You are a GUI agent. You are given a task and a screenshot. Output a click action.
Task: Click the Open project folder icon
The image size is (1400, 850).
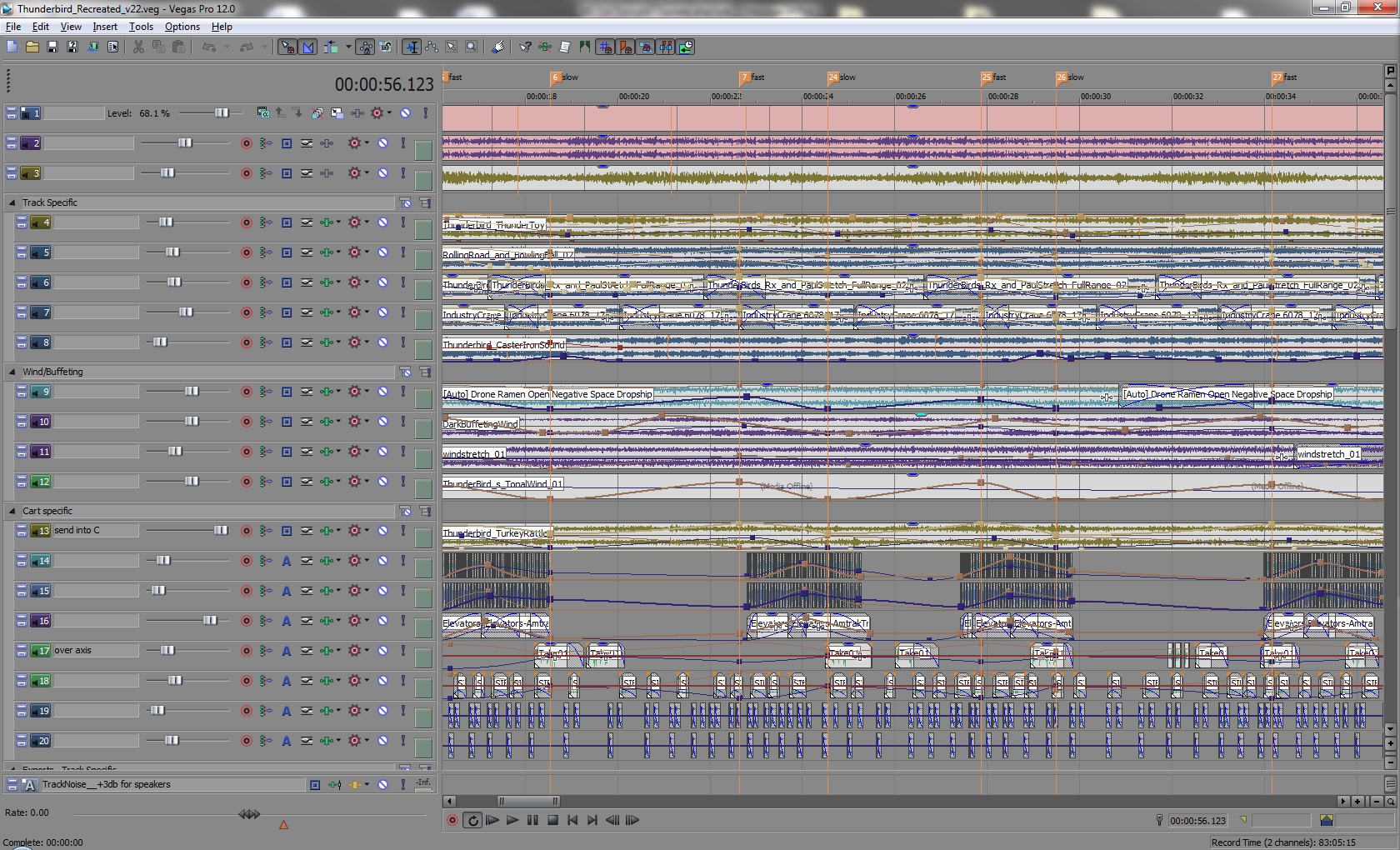click(x=32, y=47)
